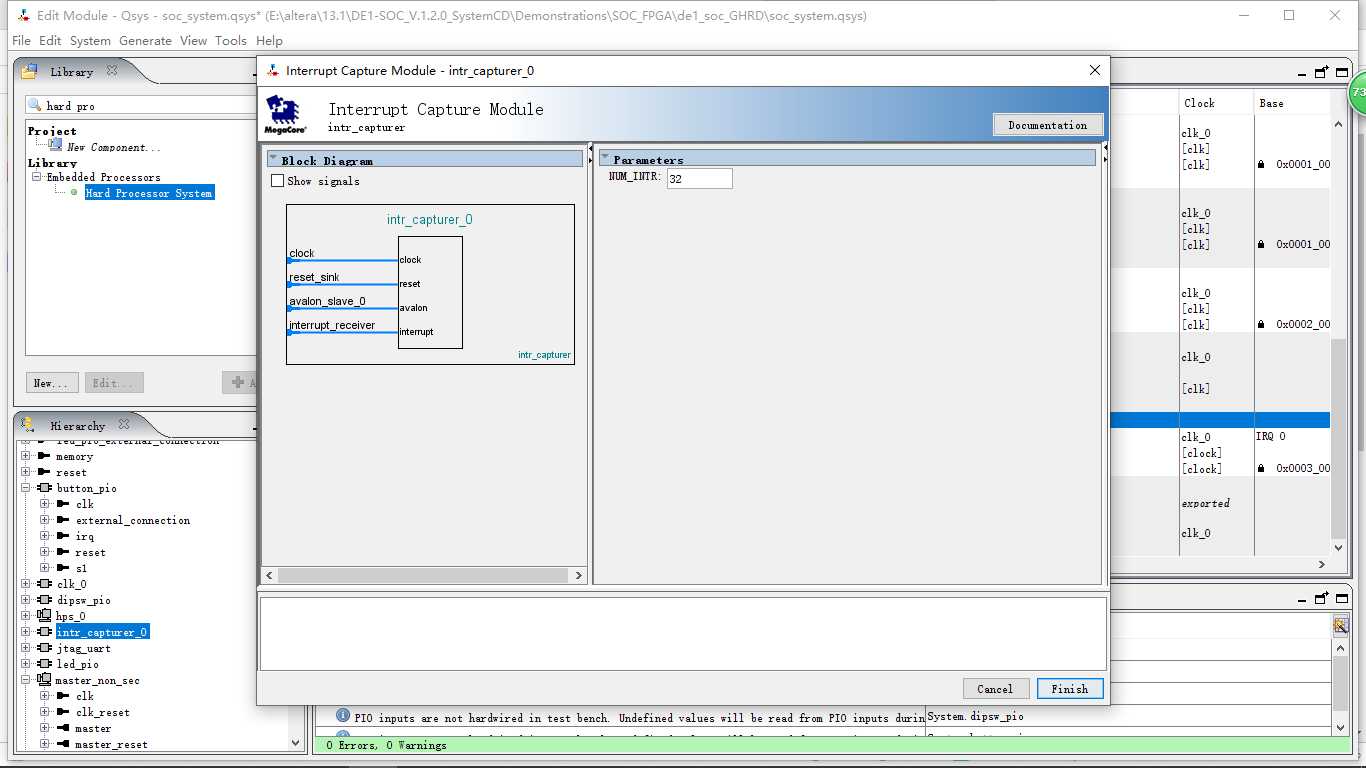Open the Tools menu

[231, 41]
